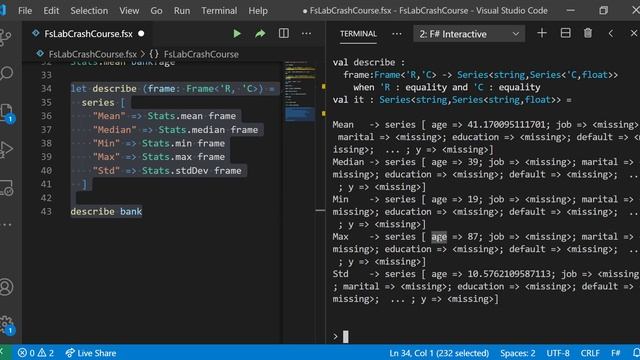This screenshot has width=640, height=360.
Task: Click '41.170095111701' mean value in terminal
Action: [x=506, y=124]
